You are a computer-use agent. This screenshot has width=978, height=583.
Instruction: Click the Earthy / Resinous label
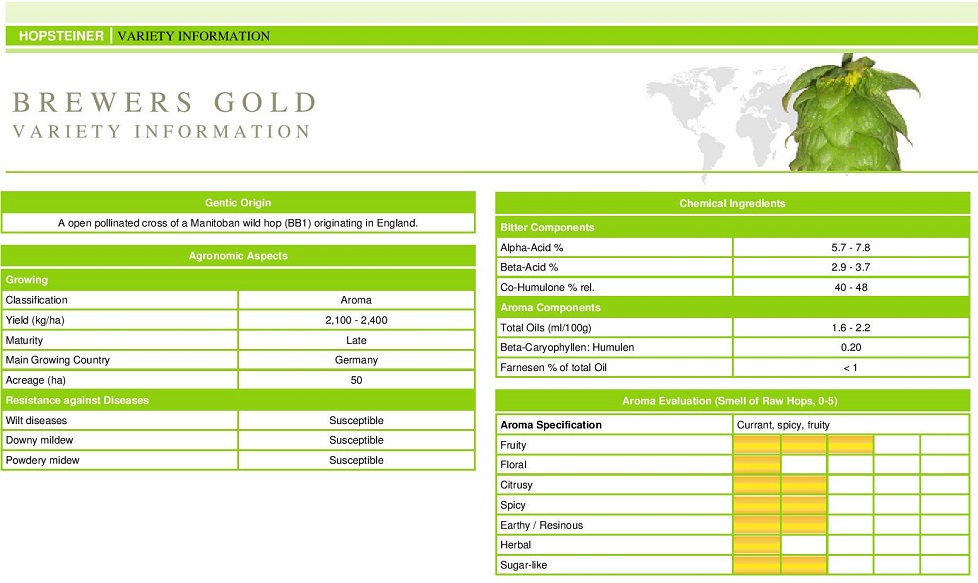(x=541, y=525)
